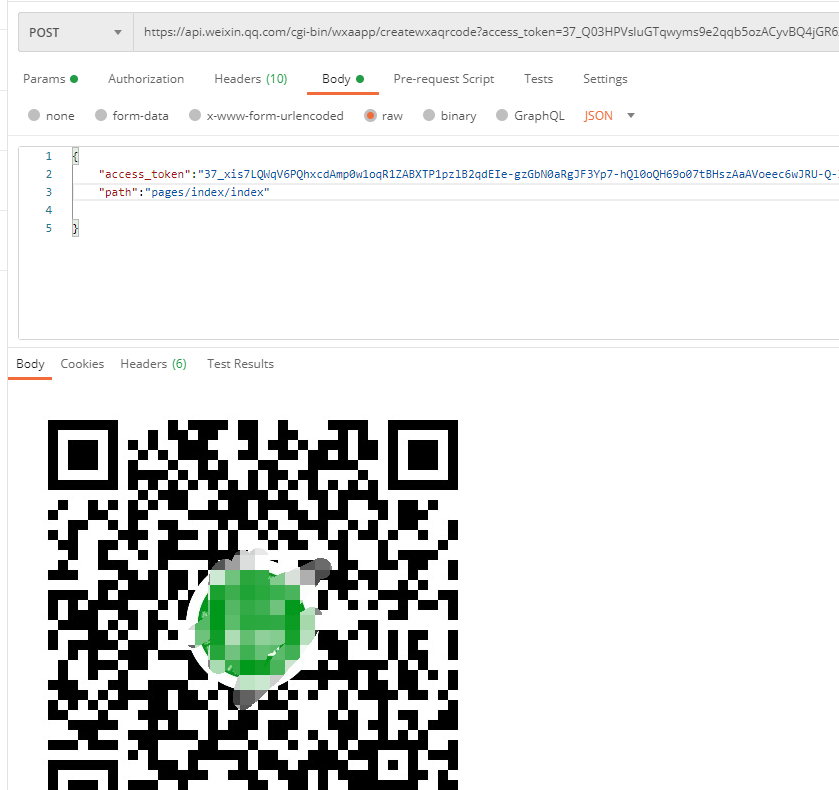839x790 pixels.
Task: Choose the GraphQL body option
Action: 502,116
